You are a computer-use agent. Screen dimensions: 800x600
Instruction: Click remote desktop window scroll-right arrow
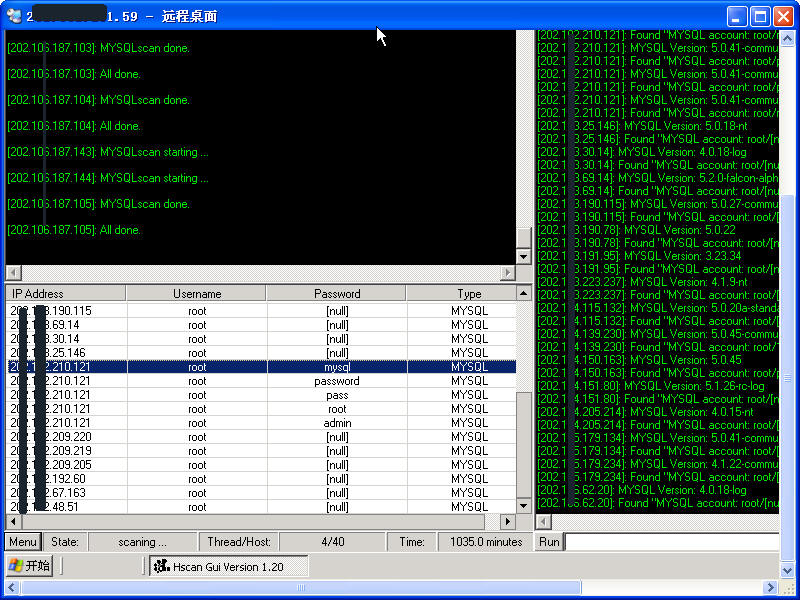coord(772,588)
